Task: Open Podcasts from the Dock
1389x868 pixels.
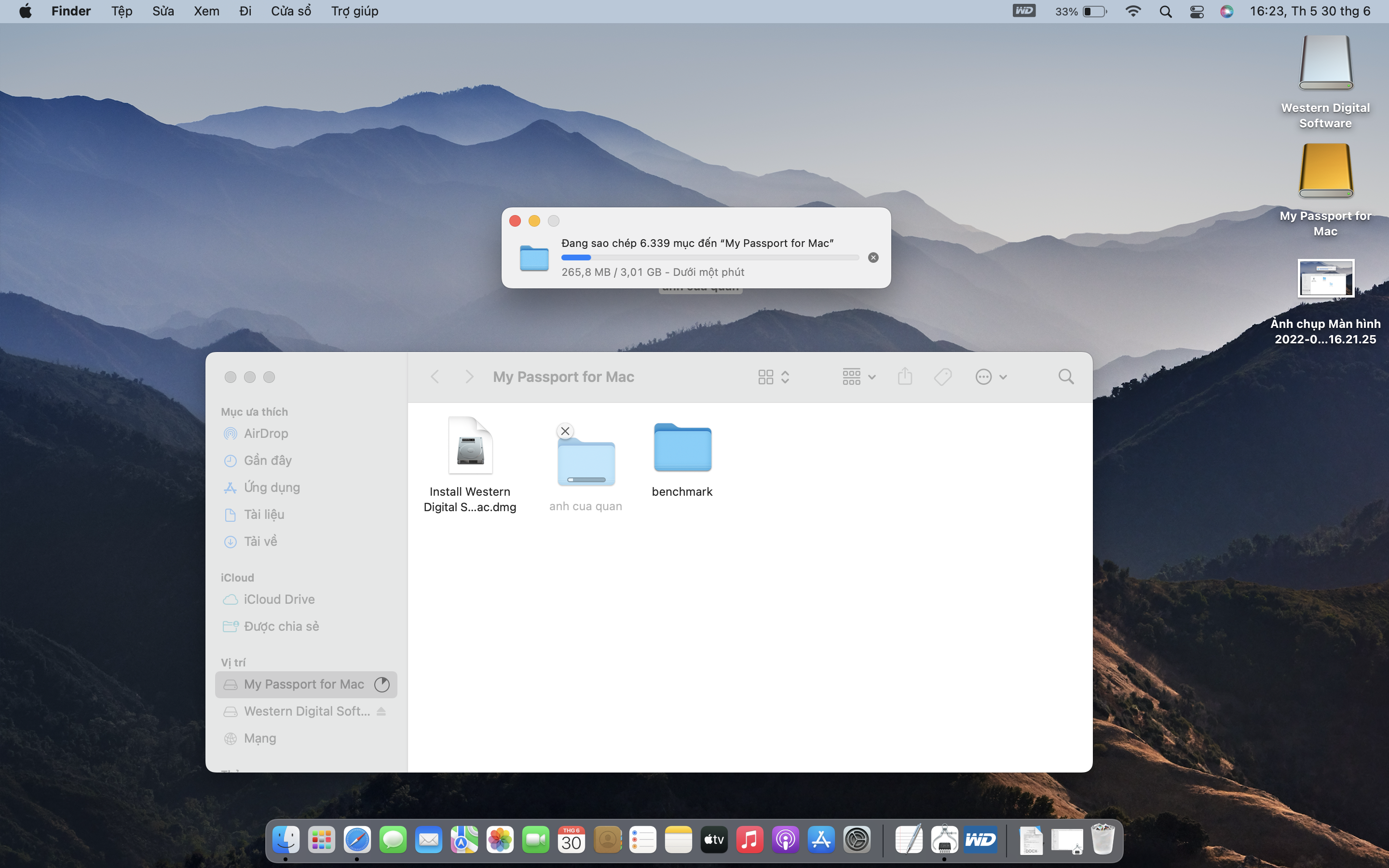Action: (785, 841)
